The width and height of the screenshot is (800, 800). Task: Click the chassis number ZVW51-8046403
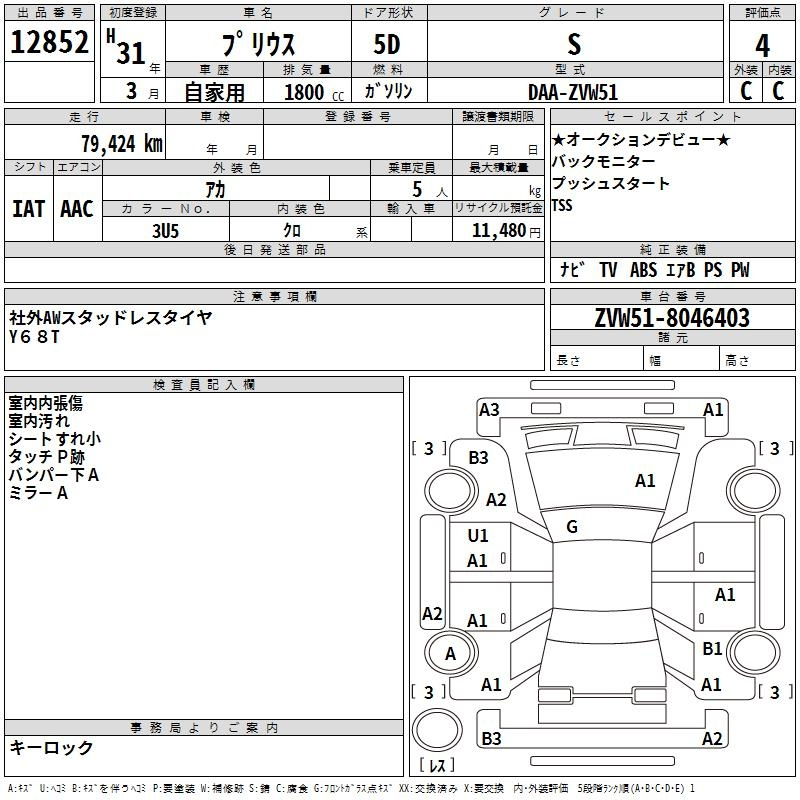[672, 318]
